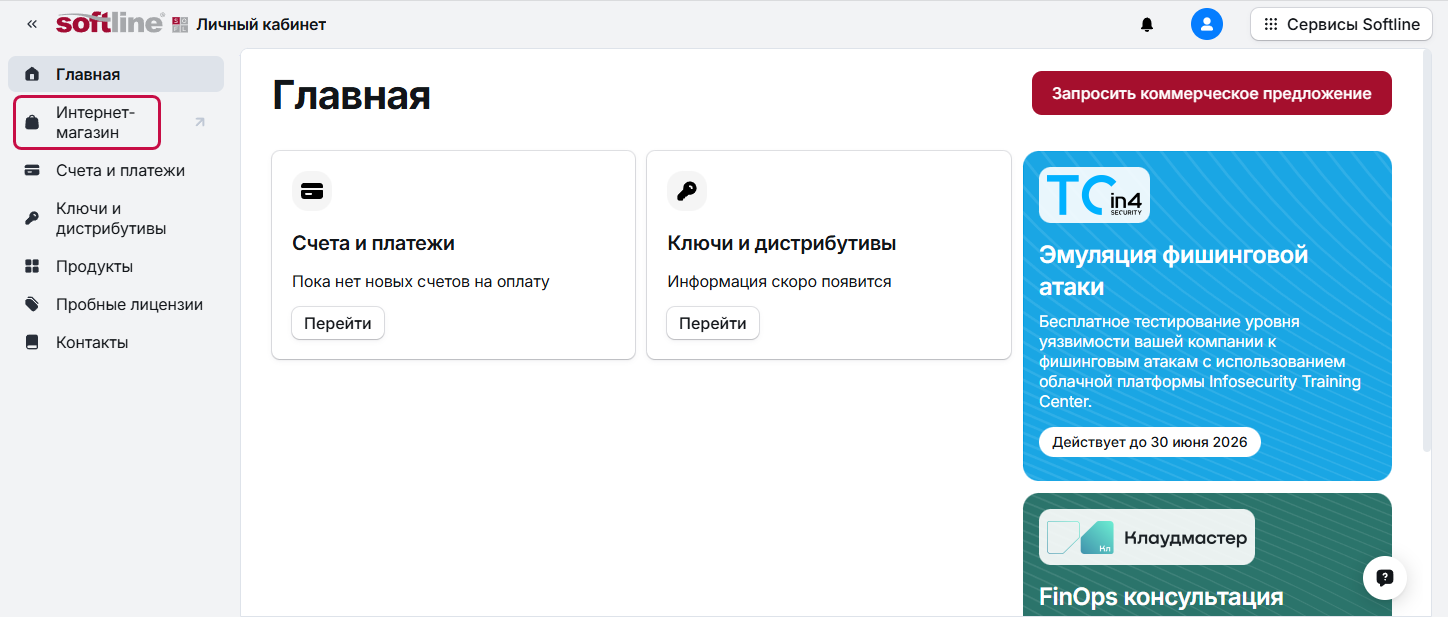This screenshot has height=617, width=1448.
Task: Open Продукты from the sidebar
Action: (x=94, y=267)
